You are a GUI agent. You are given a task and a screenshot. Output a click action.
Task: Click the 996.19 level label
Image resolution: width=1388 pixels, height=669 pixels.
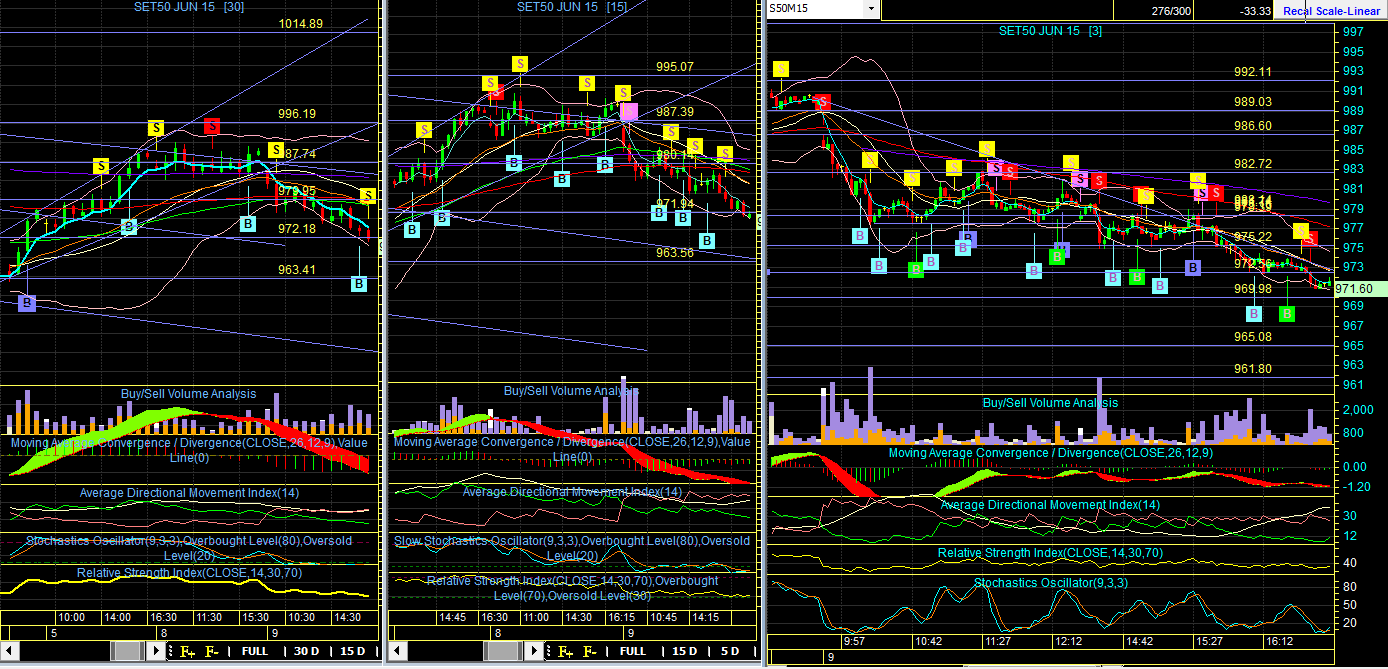(x=297, y=114)
